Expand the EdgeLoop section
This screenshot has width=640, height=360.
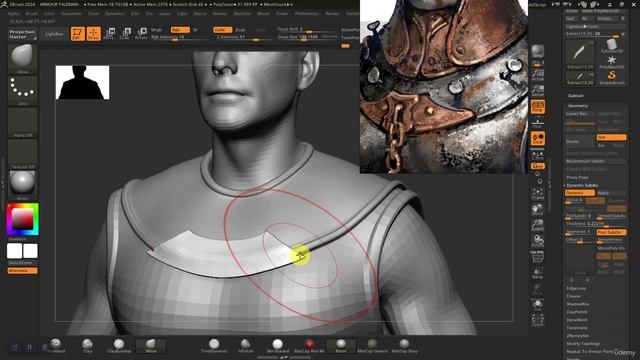(576, 288)
